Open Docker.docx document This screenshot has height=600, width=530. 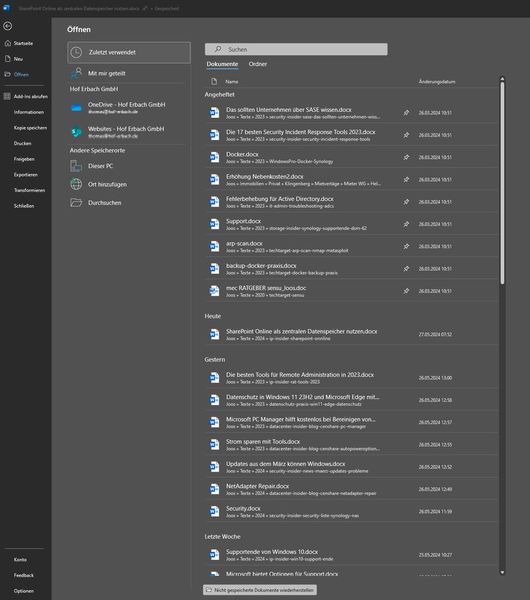351,157
